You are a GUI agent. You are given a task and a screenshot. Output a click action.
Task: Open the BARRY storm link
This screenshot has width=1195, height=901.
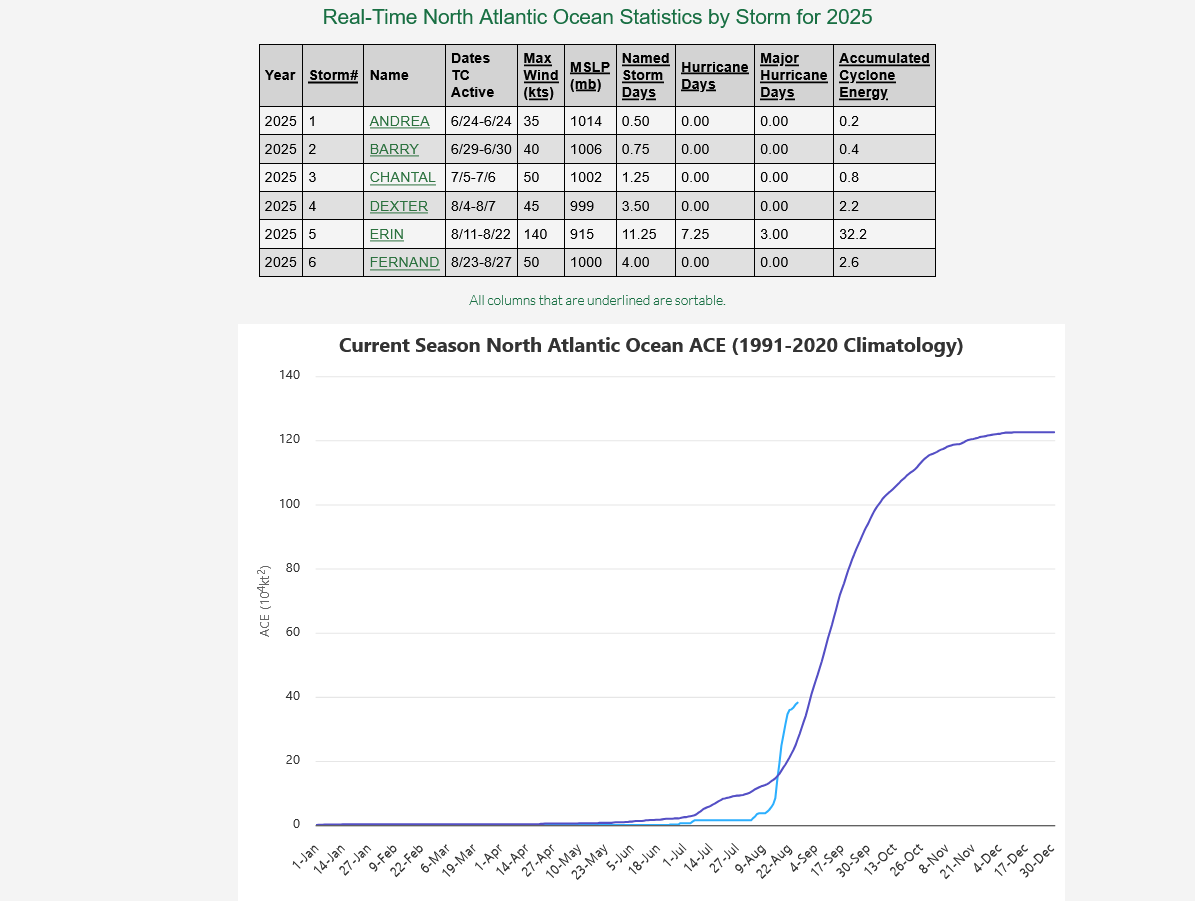pyautogui.click(x=394, y=149)
